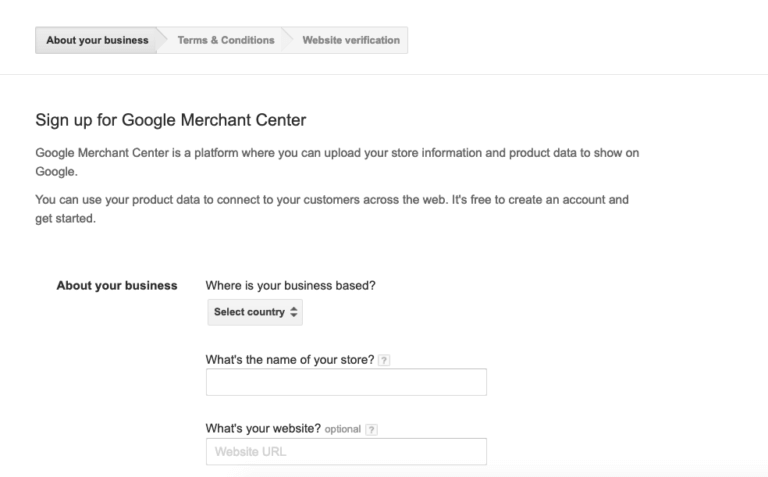Click the 'Sign up for Google Merchant Center' heading
The height and width of the screenshot is (477, 768).
pos(170,120)
